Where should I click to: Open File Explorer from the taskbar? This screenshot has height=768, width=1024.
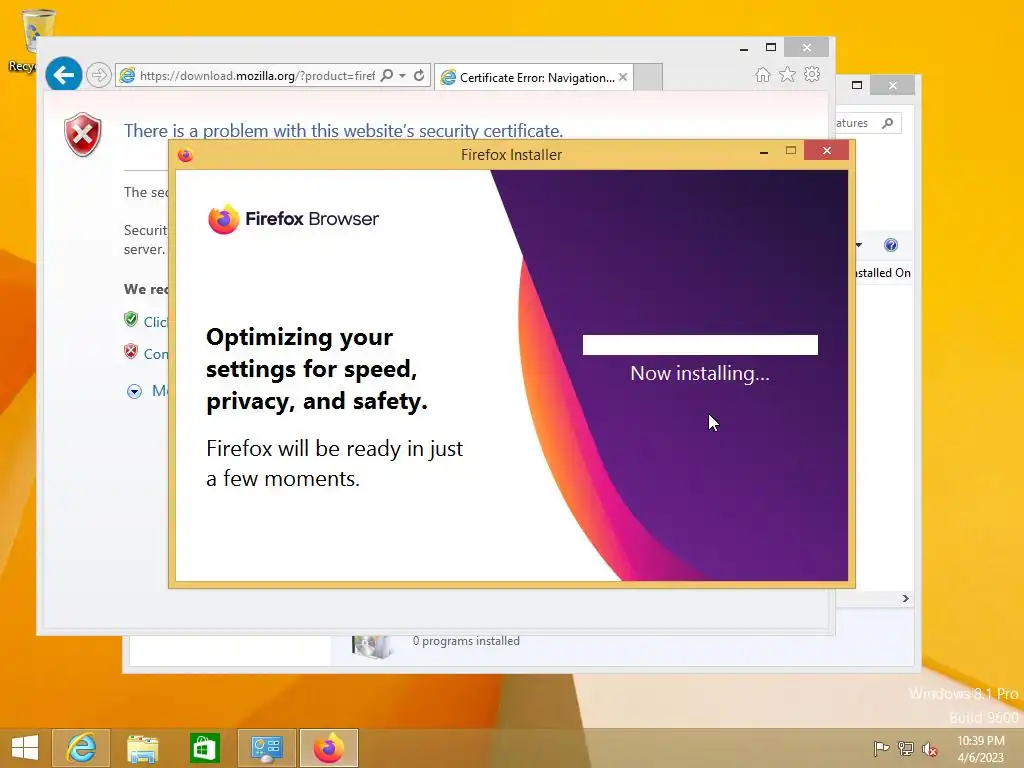click(x=142, y=748)
